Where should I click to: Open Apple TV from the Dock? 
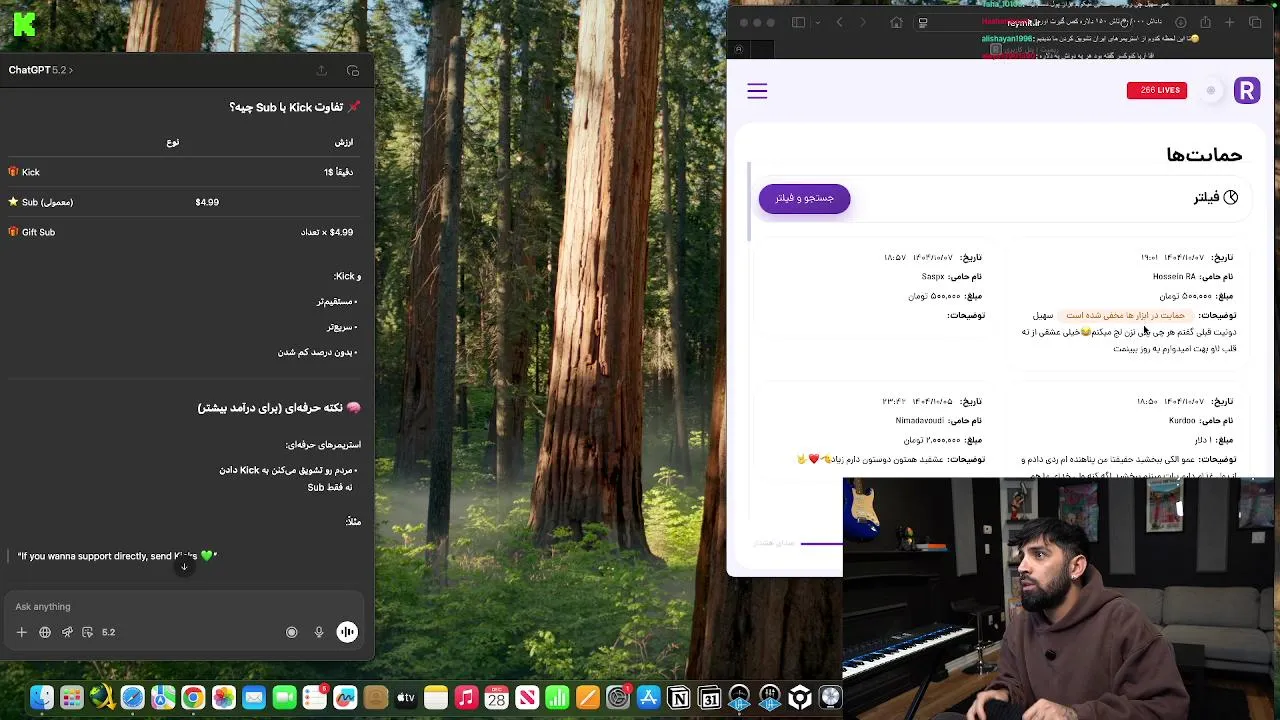point(406,697)
